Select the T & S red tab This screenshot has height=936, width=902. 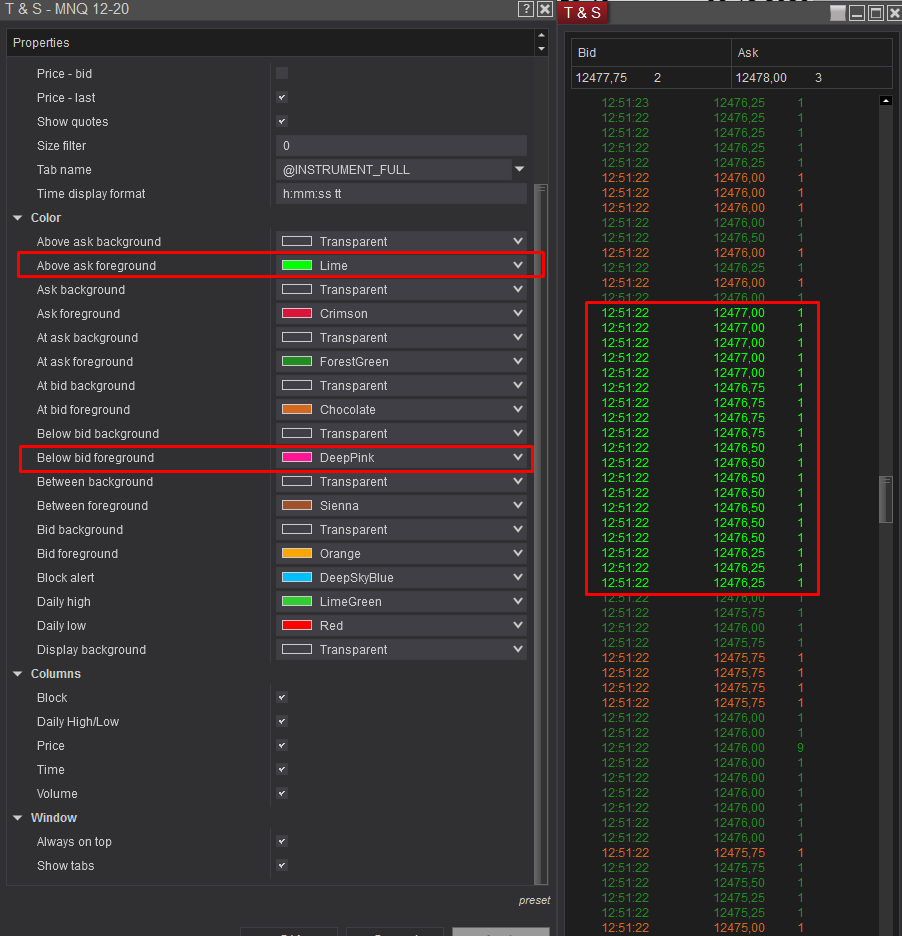(583, 13)
